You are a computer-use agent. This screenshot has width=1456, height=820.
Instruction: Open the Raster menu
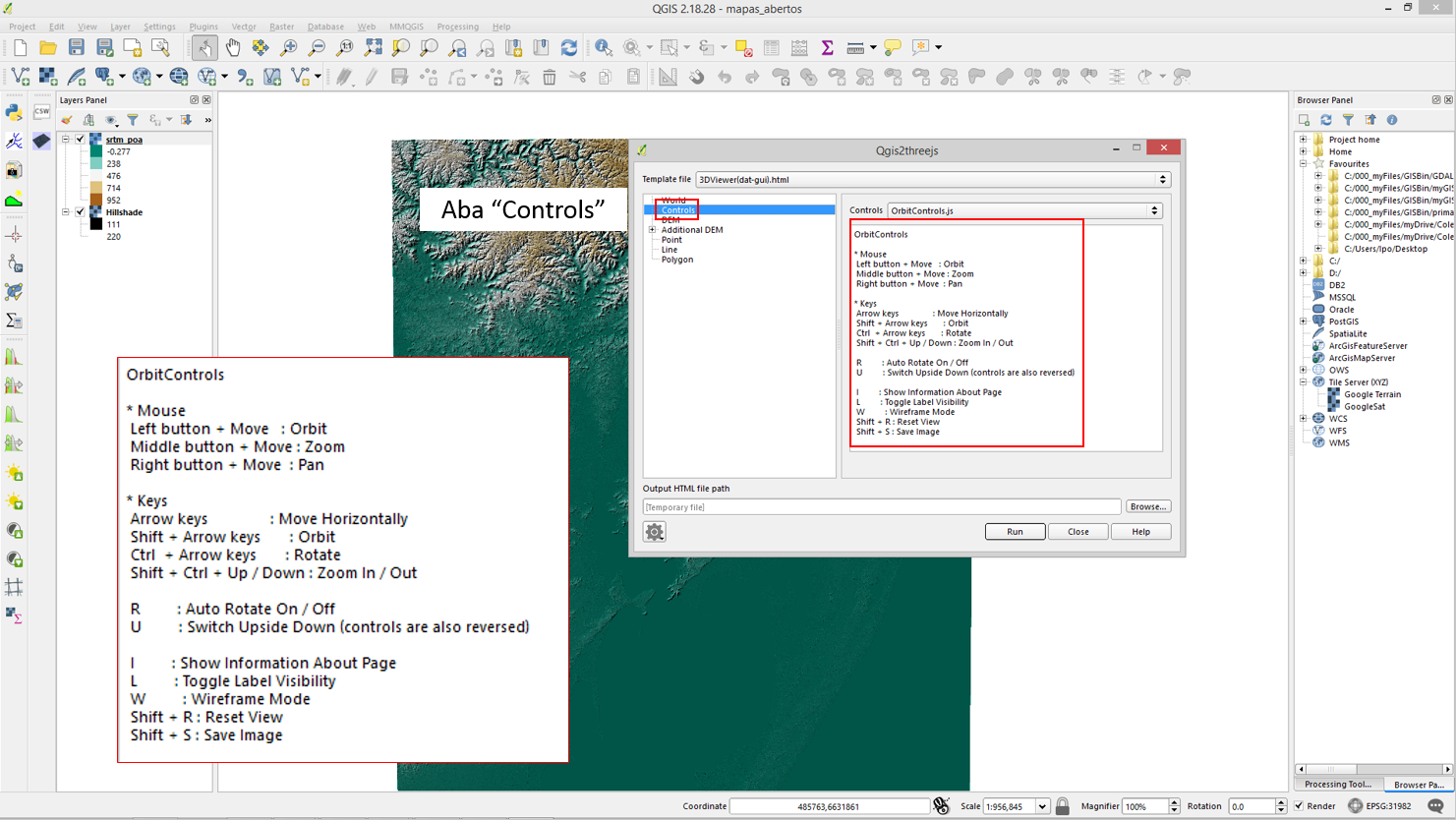point(281,27)
